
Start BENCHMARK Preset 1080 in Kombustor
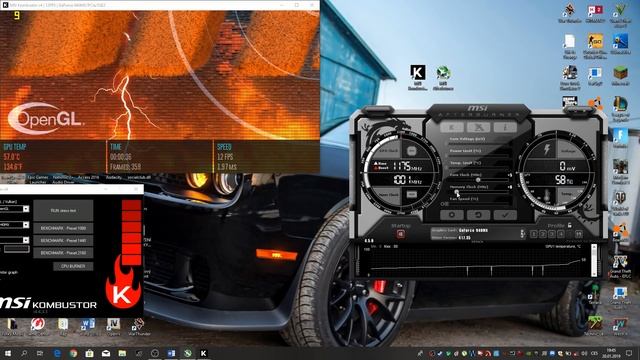tap(63, 229)
